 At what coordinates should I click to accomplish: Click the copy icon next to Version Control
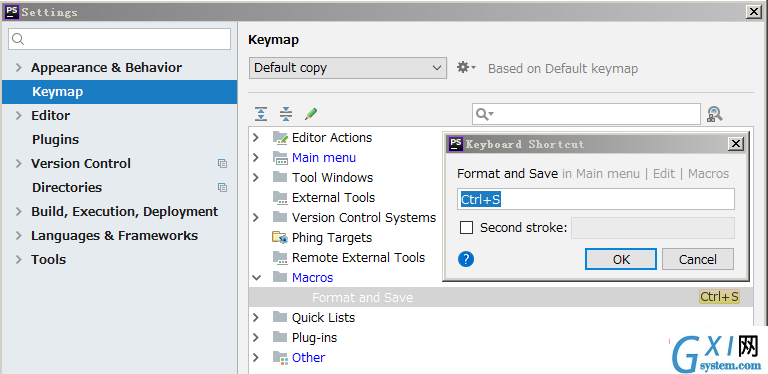[x=222, y=164]
